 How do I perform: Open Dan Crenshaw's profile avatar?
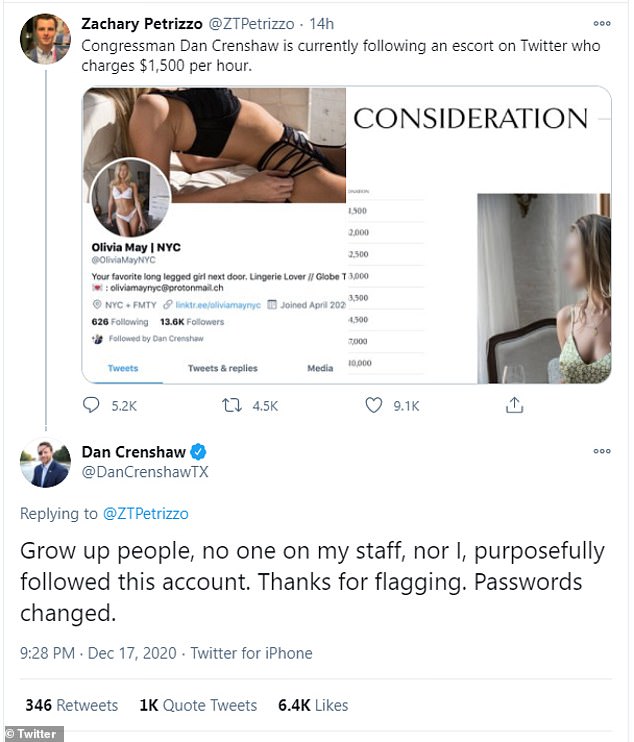coord(45,462)
